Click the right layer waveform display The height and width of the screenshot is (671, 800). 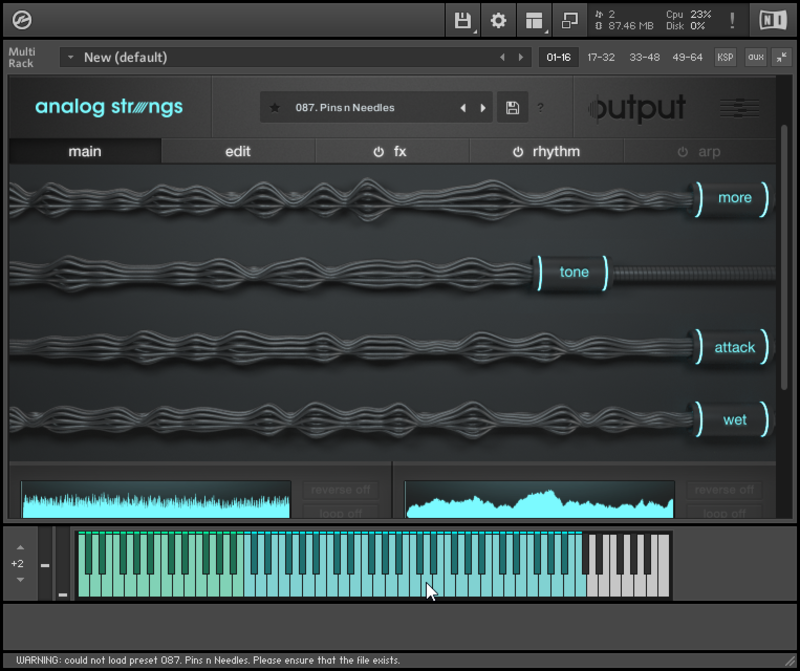[539, 500]
